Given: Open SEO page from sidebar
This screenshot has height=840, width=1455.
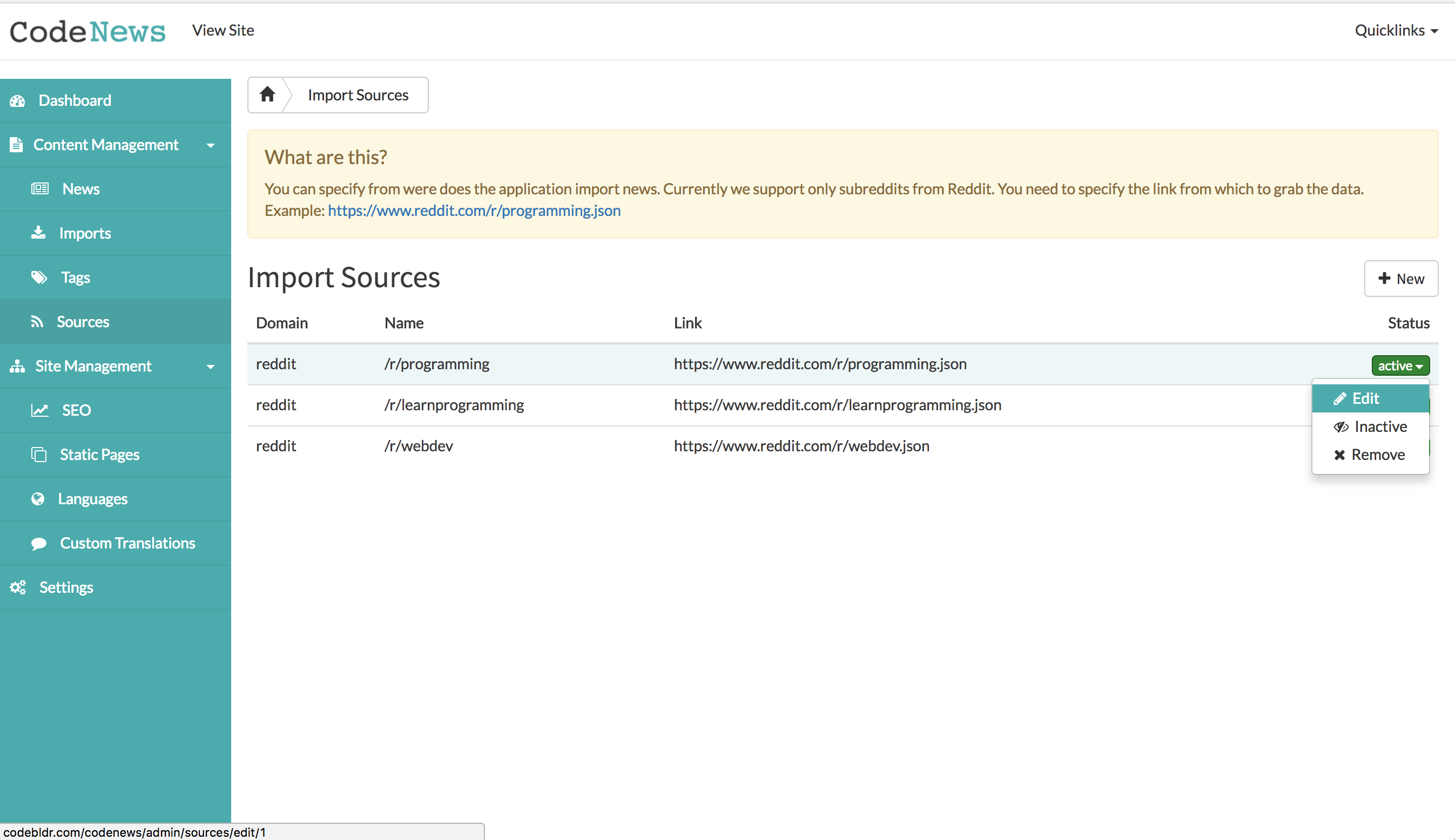Looking at the screenshot, I should click(x=76, y=410).
